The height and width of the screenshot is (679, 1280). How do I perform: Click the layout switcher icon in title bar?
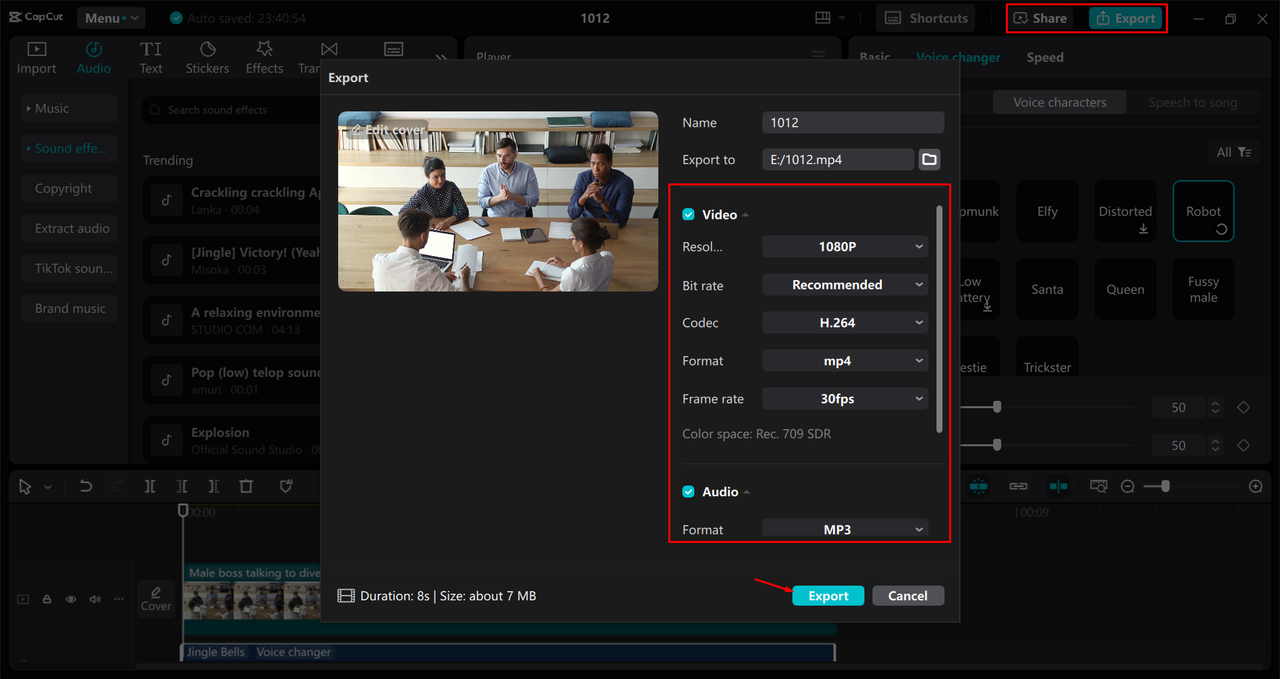(x=823, y=18)
